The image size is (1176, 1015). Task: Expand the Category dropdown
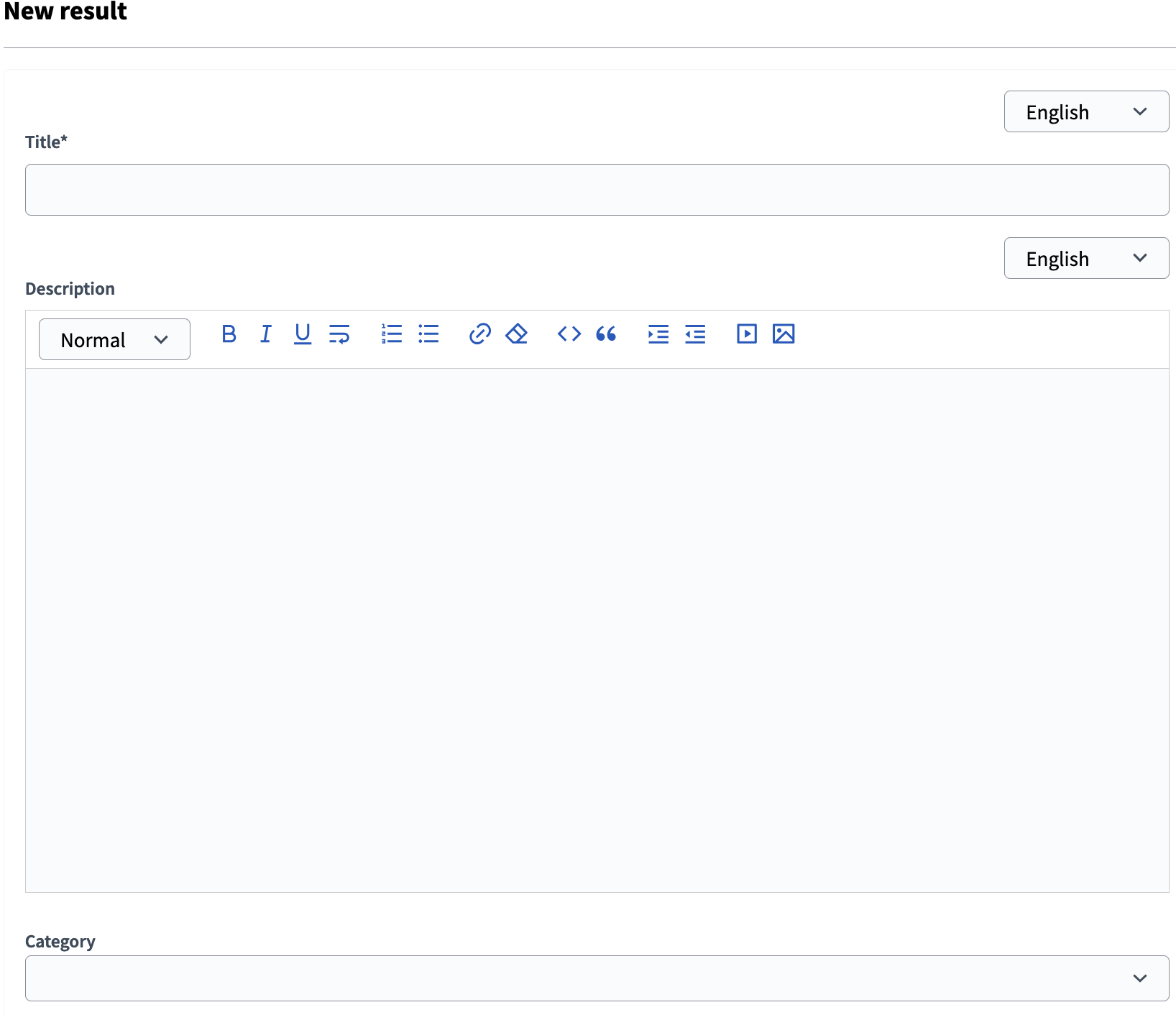597,978
